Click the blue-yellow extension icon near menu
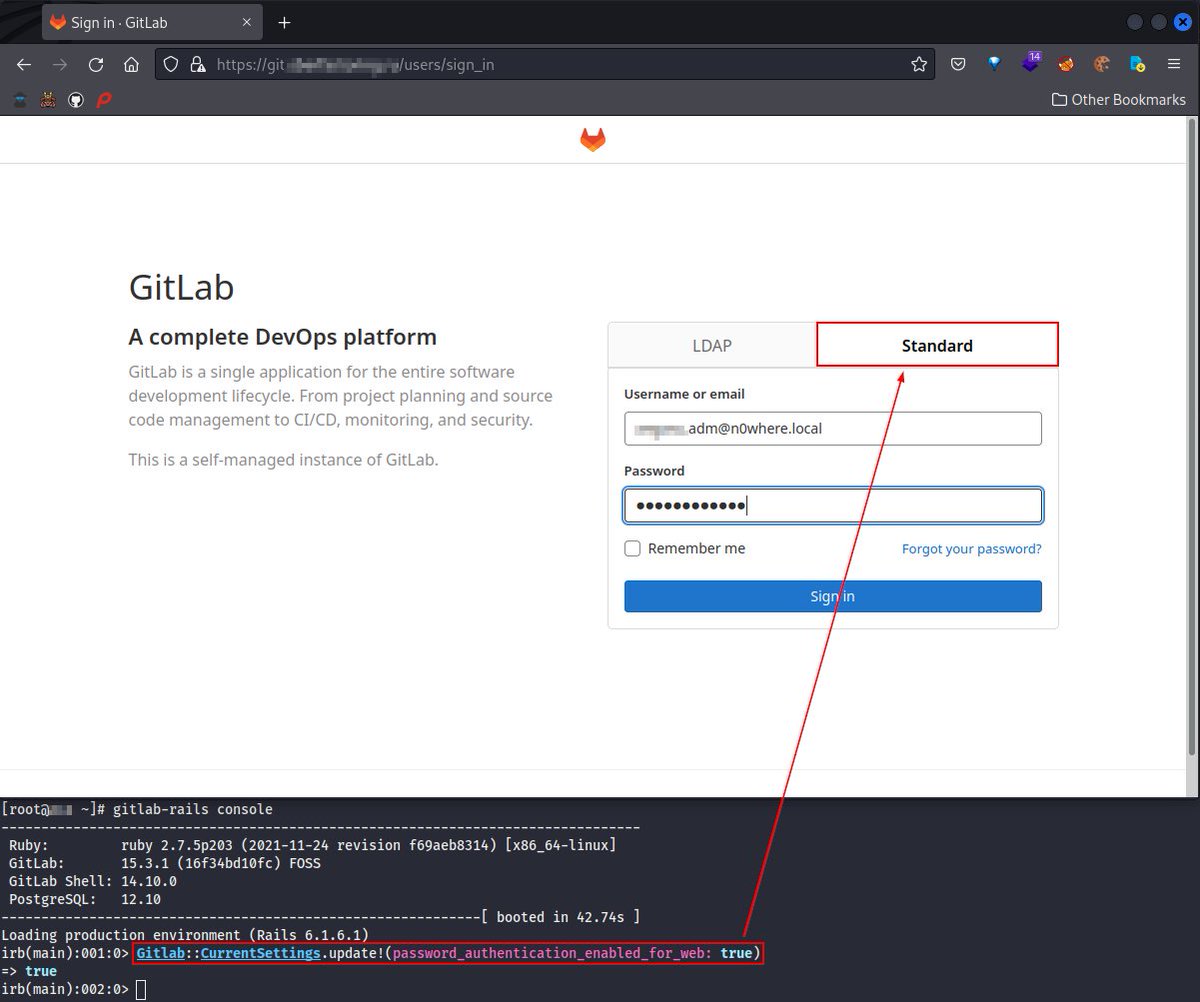 [x=1138, y=65]
